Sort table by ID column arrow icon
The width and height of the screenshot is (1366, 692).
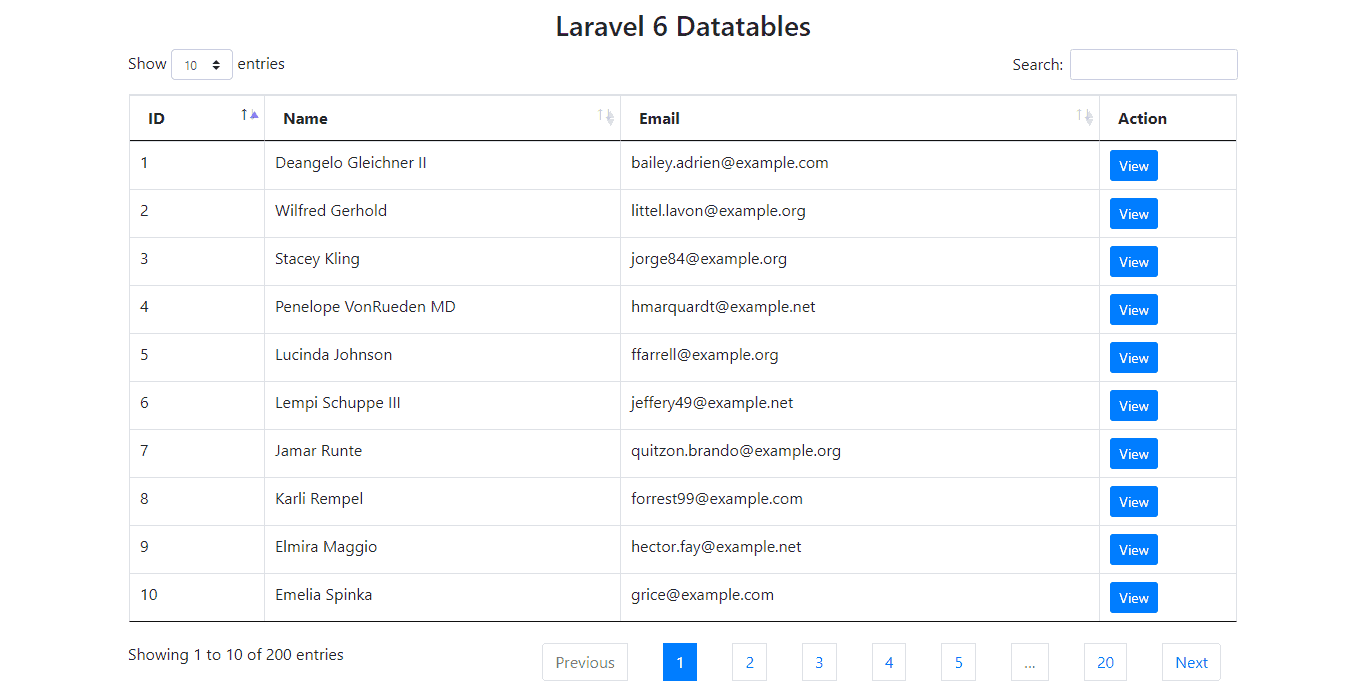pos(250,115)
